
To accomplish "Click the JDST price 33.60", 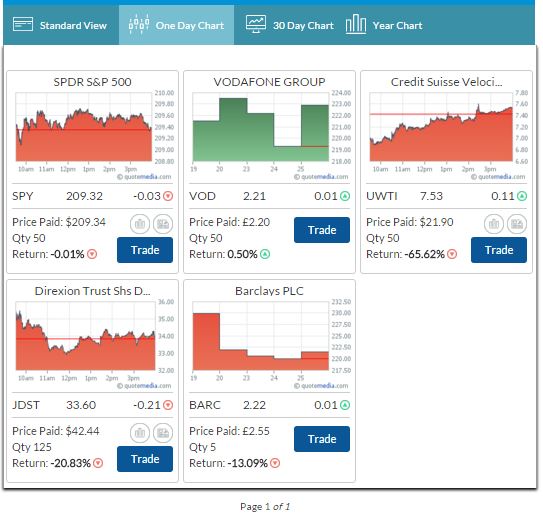I will coord(81,405).
